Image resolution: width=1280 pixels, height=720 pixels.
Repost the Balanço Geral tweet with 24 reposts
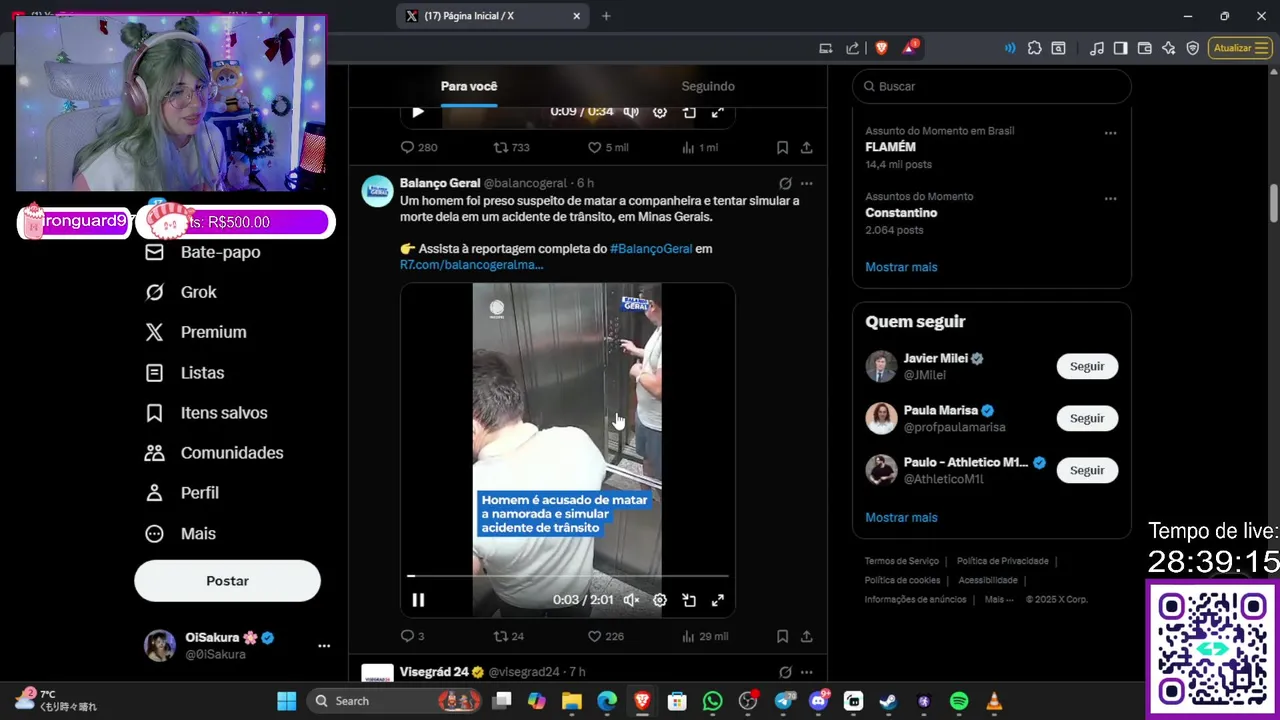[509, 636]
